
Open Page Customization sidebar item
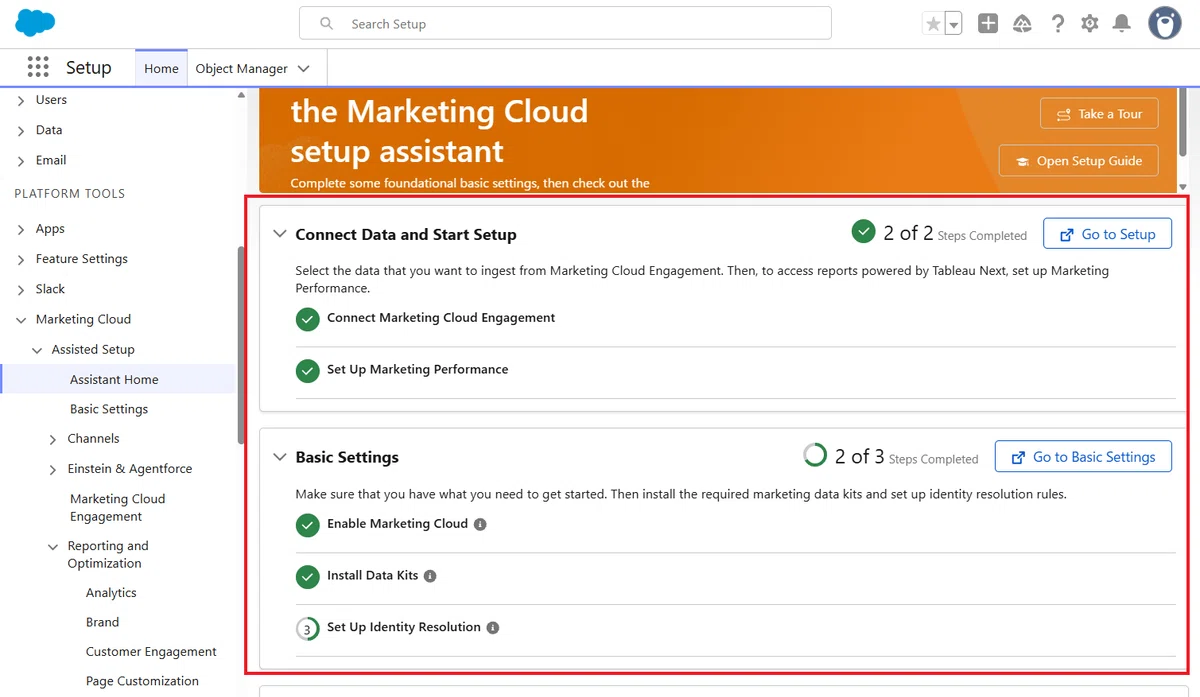tap(142, 681)
